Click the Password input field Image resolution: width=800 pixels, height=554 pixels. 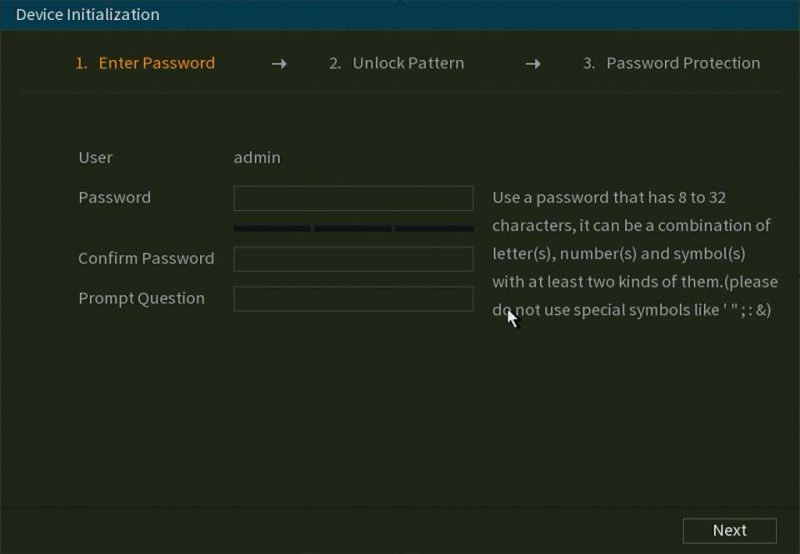[x=353, y=198]
